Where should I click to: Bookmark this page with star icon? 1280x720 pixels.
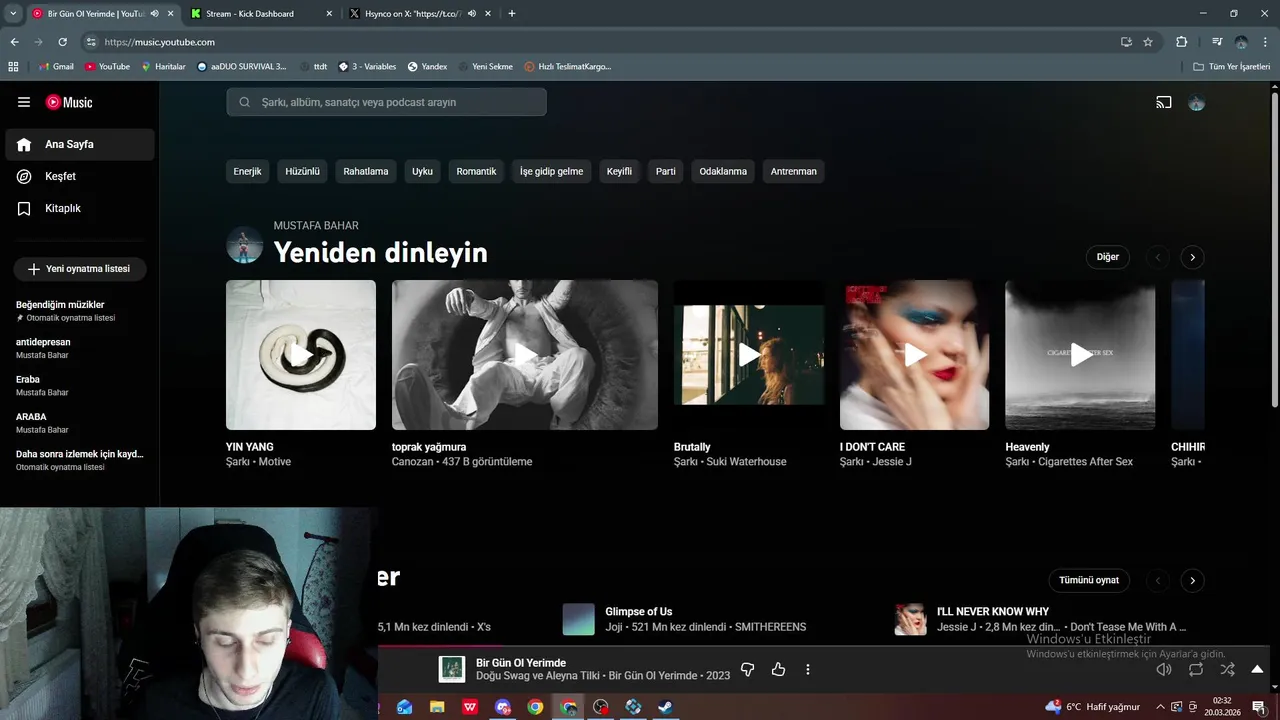pyautogui.click(x=1148, y=42)
